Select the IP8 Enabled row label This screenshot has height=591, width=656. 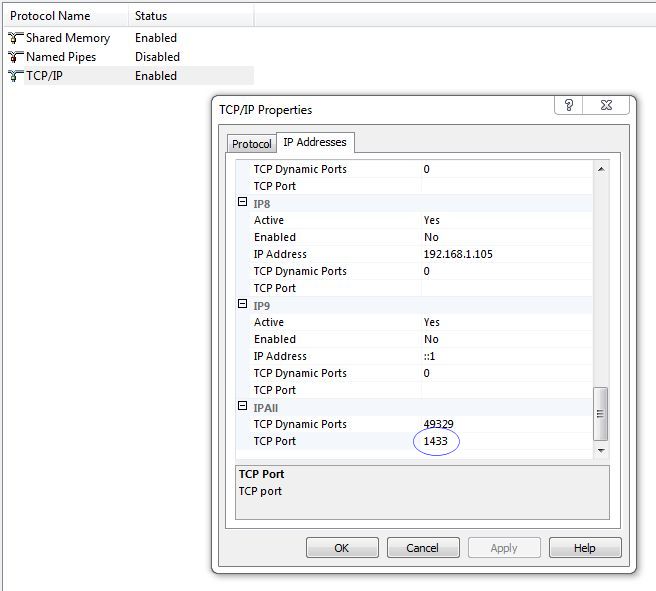(x=275, y=237)
